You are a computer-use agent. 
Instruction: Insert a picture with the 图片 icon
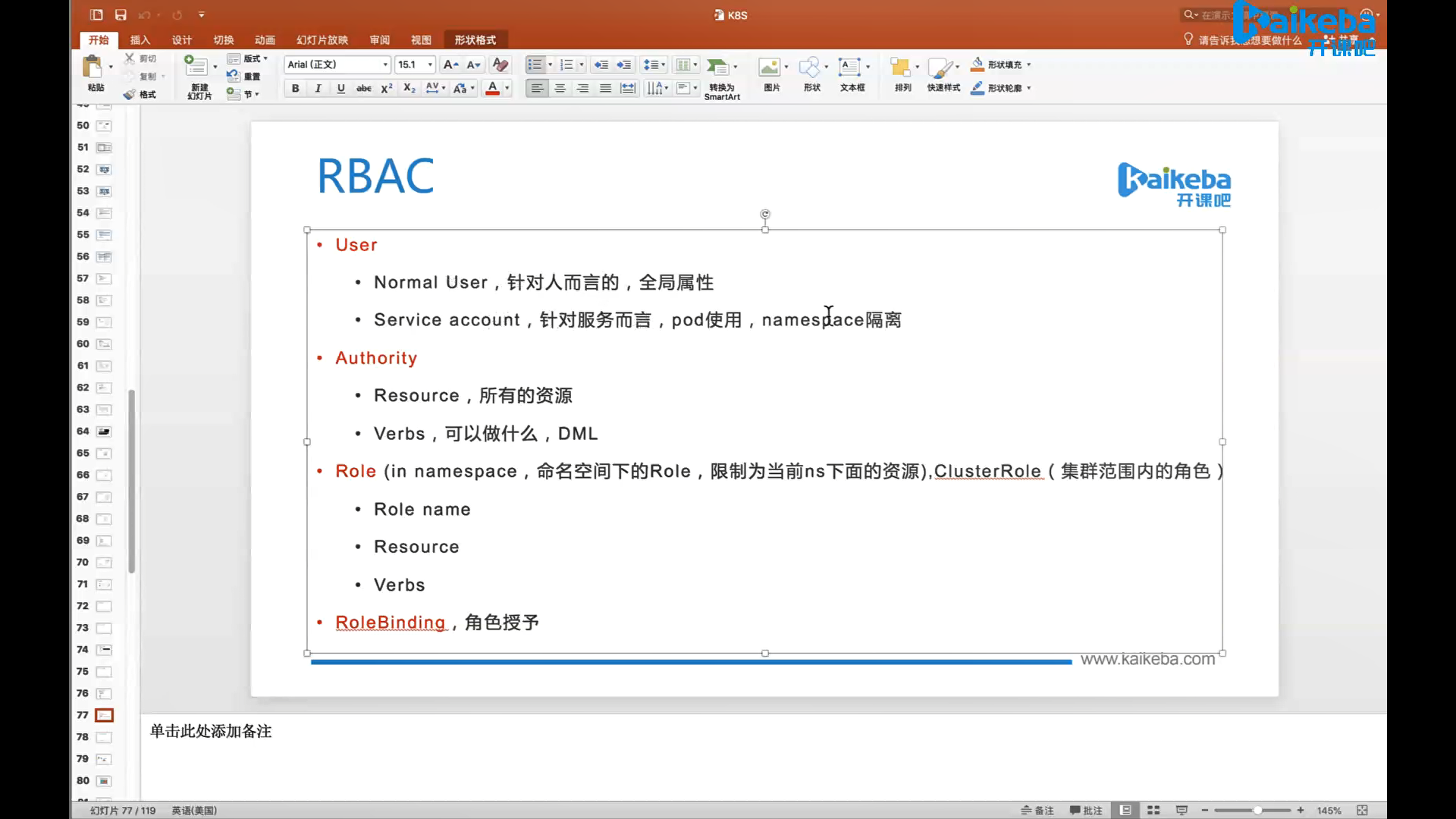click(x=770, y=68)
